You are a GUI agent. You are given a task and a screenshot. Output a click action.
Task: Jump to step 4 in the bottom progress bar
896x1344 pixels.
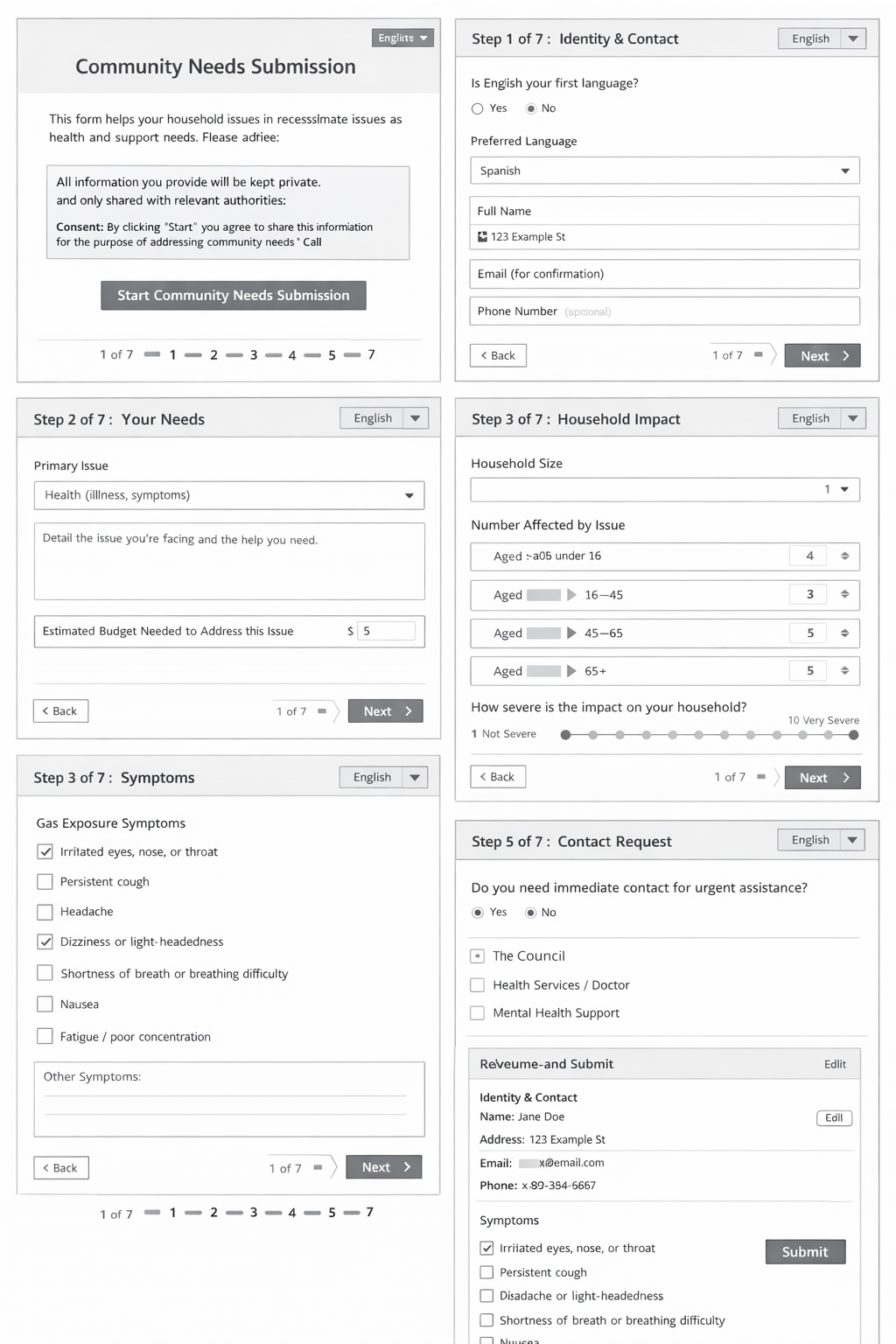click(x=292, y=1213)
